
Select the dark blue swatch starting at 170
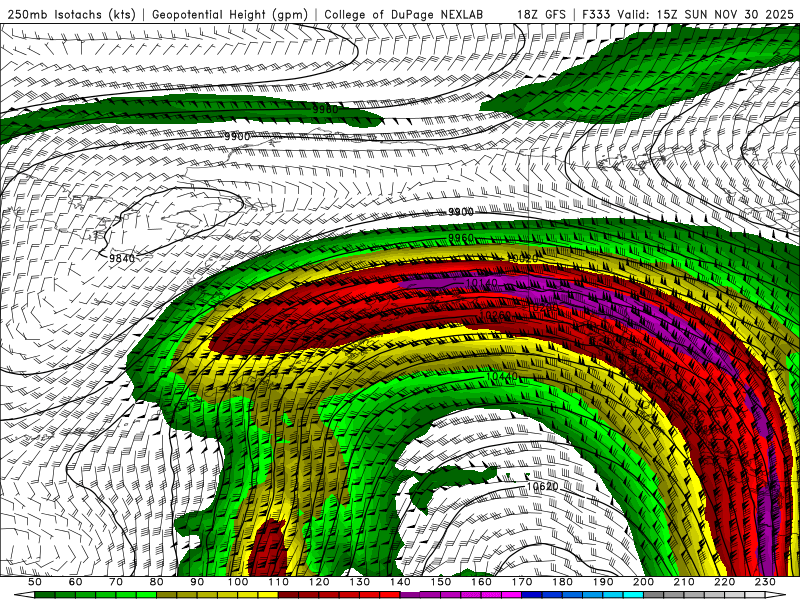tap(532, 595)
